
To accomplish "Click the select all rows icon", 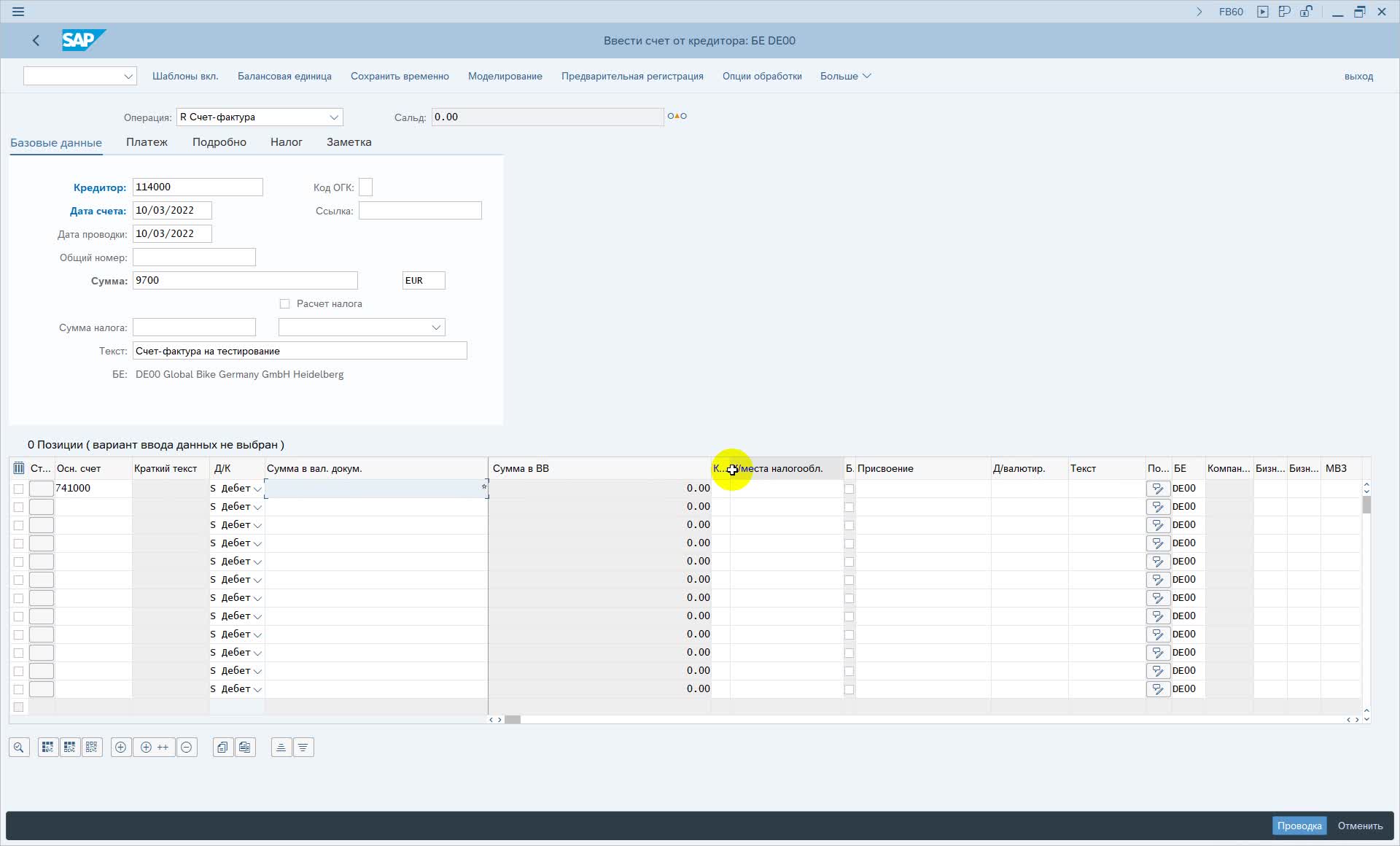I will click(x=48, y=748).
